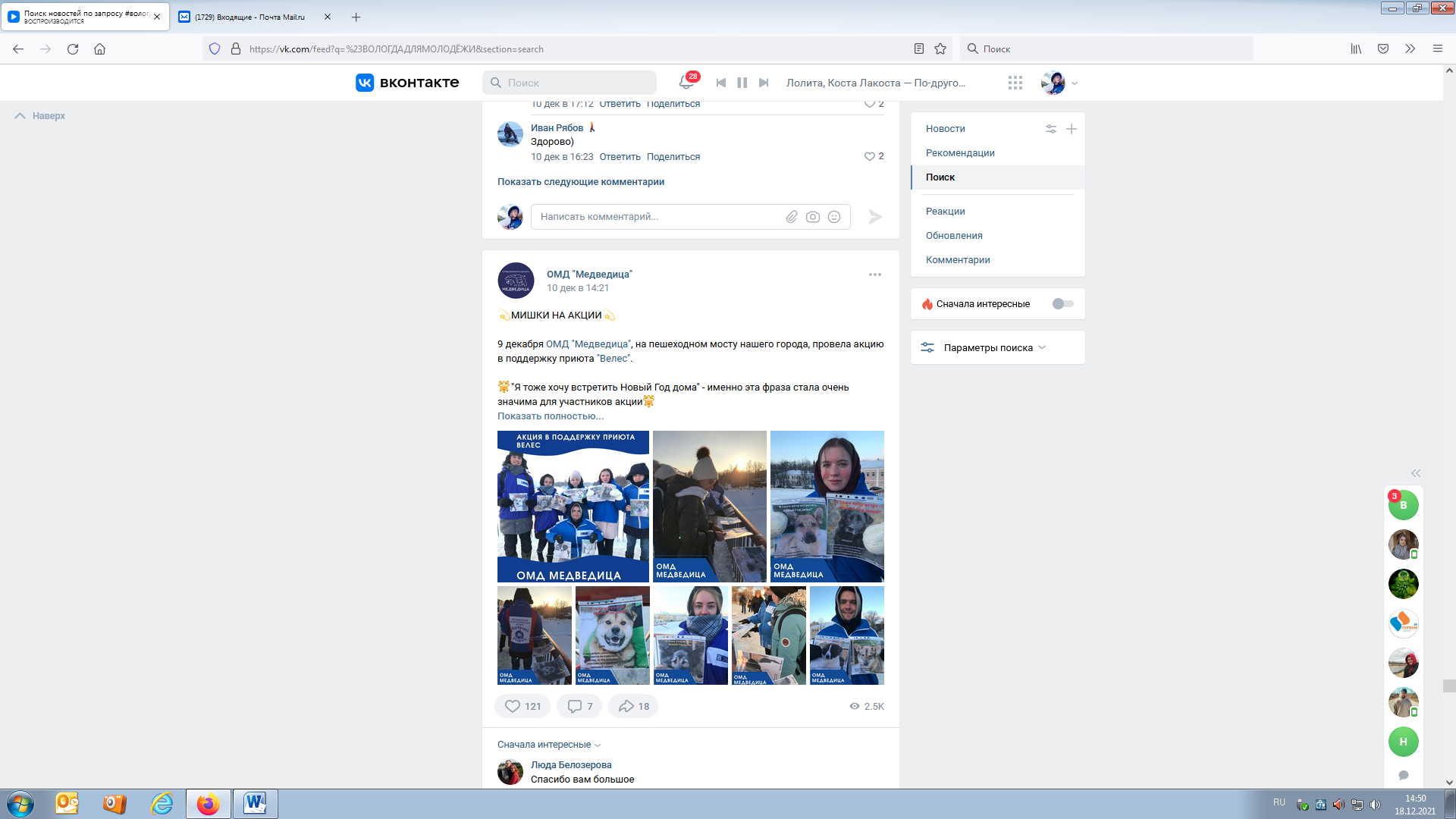The height and width of the screenshot is (819, 1456).
Task: Click Наверх to return to top
Action: point(40,116)
